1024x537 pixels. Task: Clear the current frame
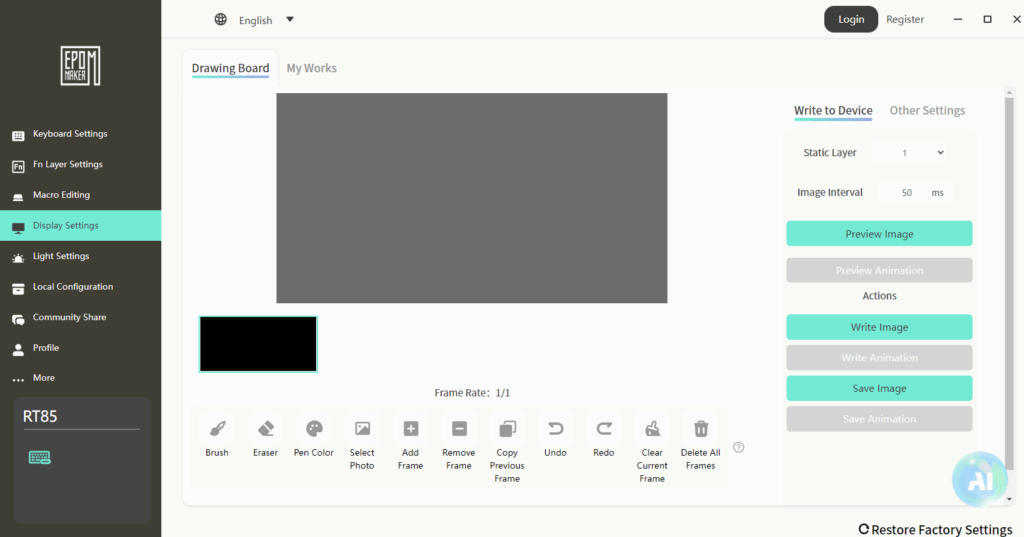(x=652, y=429)
